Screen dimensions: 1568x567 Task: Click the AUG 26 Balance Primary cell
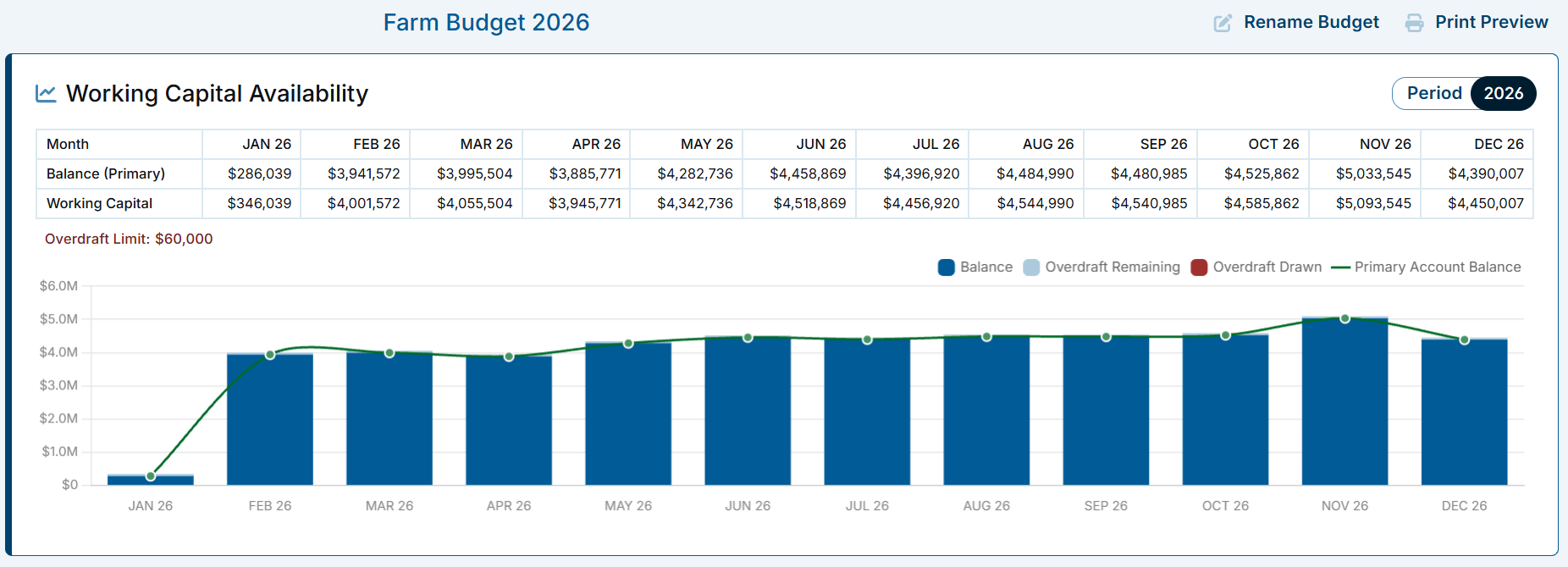click(1026, 173)
